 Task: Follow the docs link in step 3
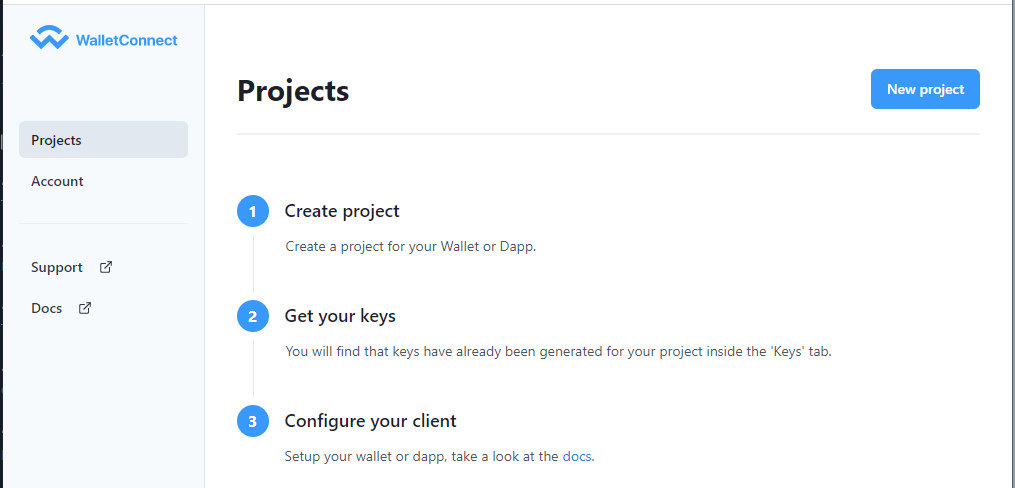point(577,456)
